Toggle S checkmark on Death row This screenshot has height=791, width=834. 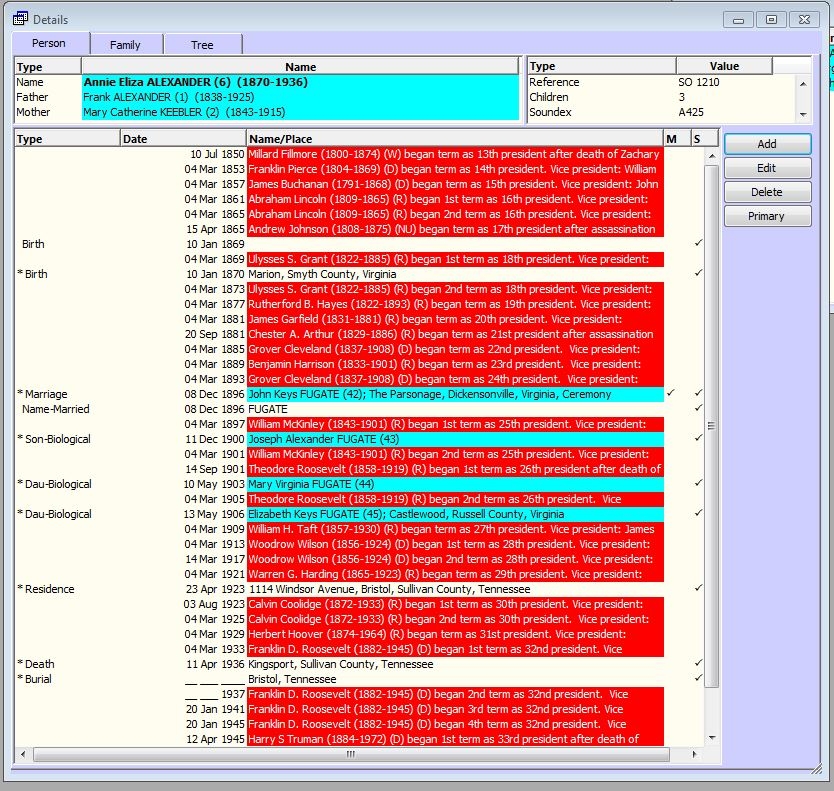pos(698,663)
